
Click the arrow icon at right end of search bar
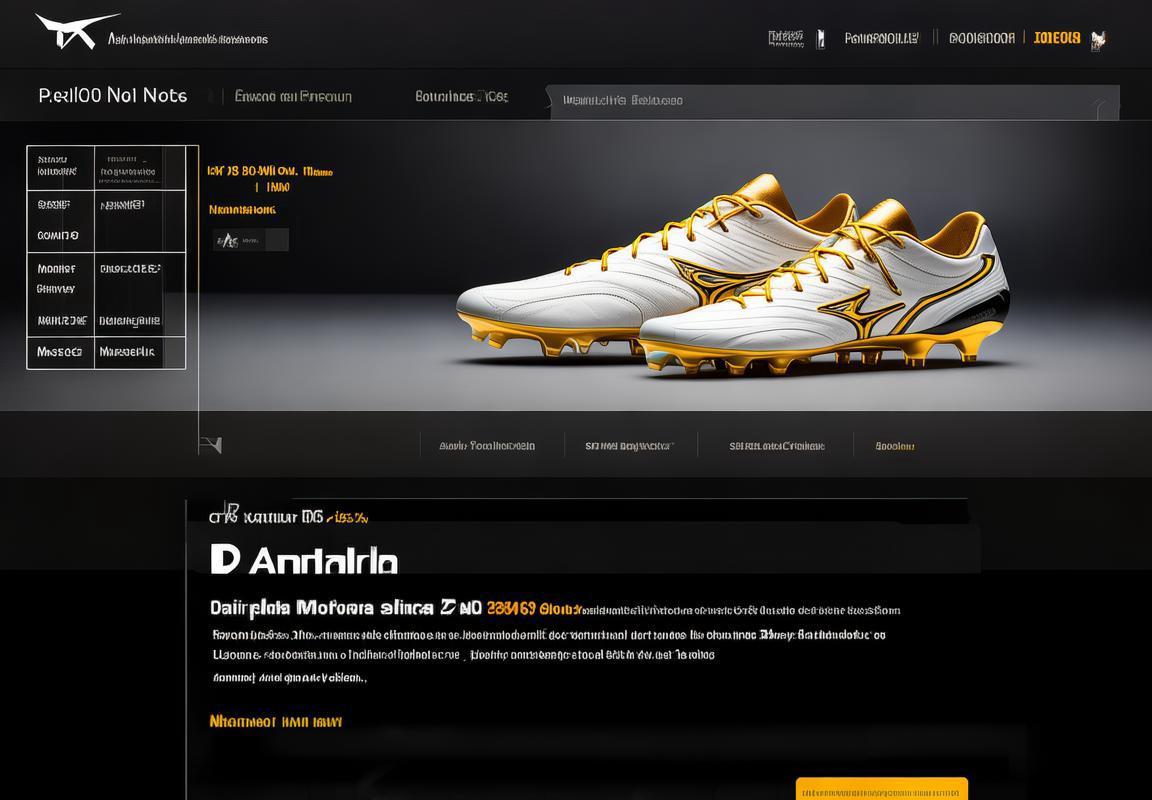pyautogui.click(x=1102, y=108)
